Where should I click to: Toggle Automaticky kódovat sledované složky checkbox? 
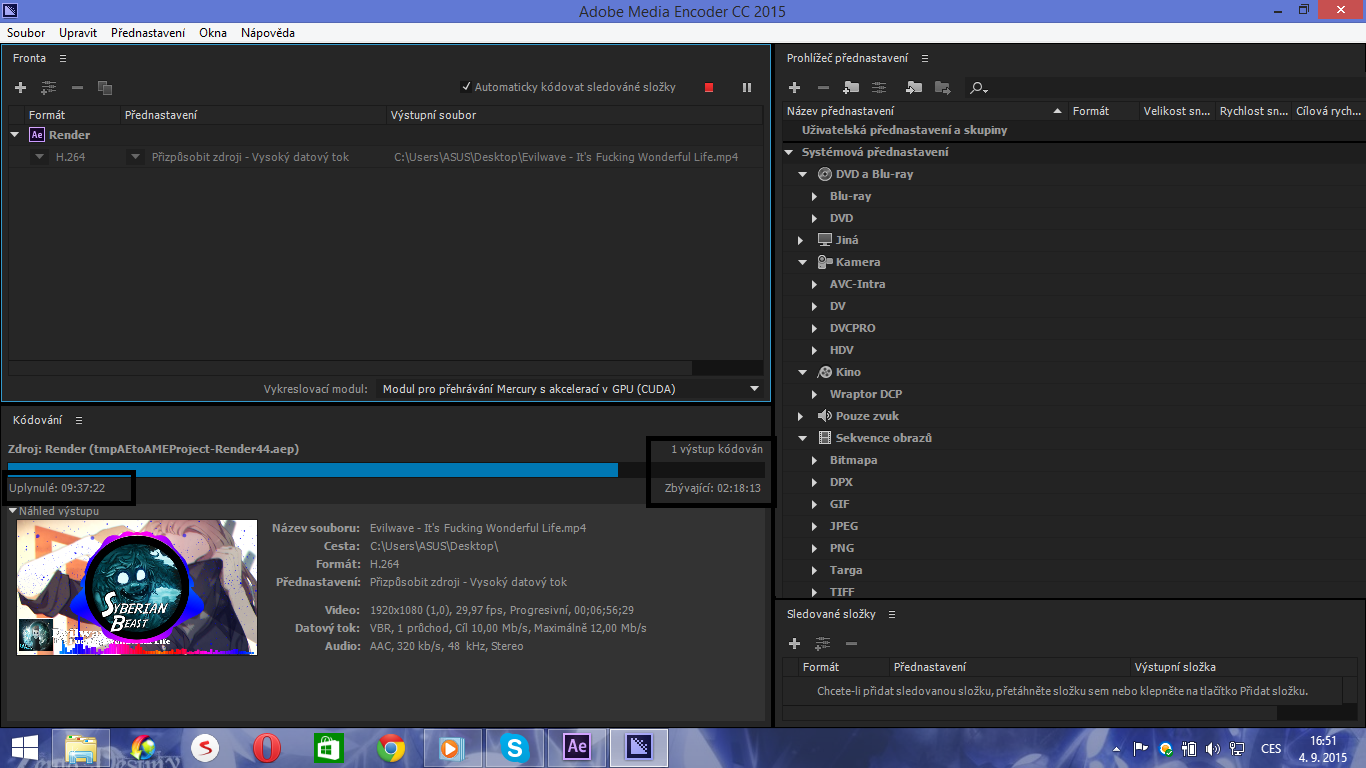click(x=466, y=87)
